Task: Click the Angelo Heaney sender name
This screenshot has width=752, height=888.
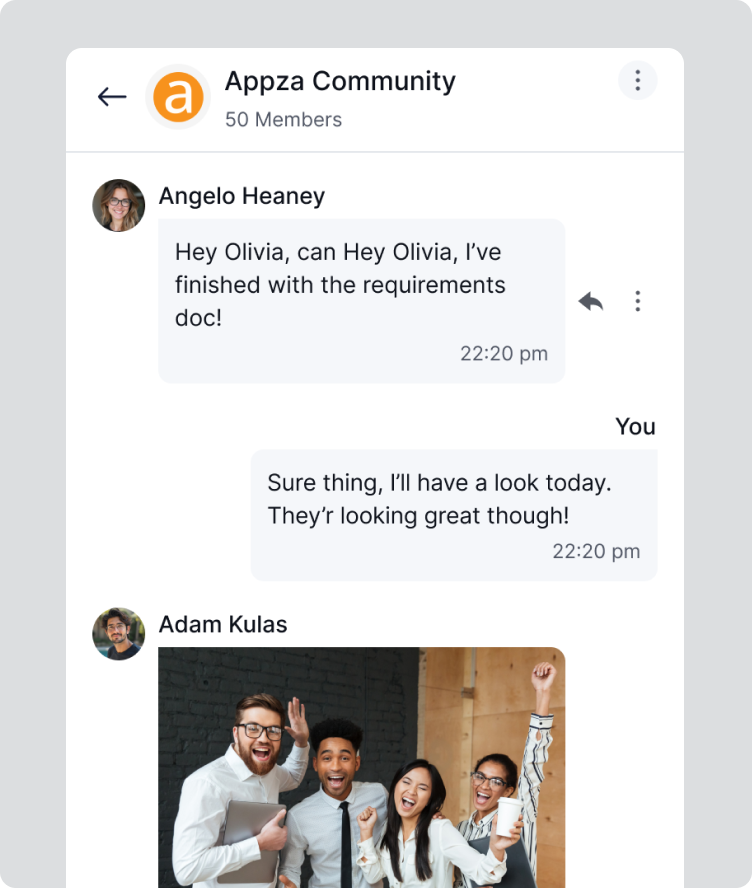Action: coord(242,196)
